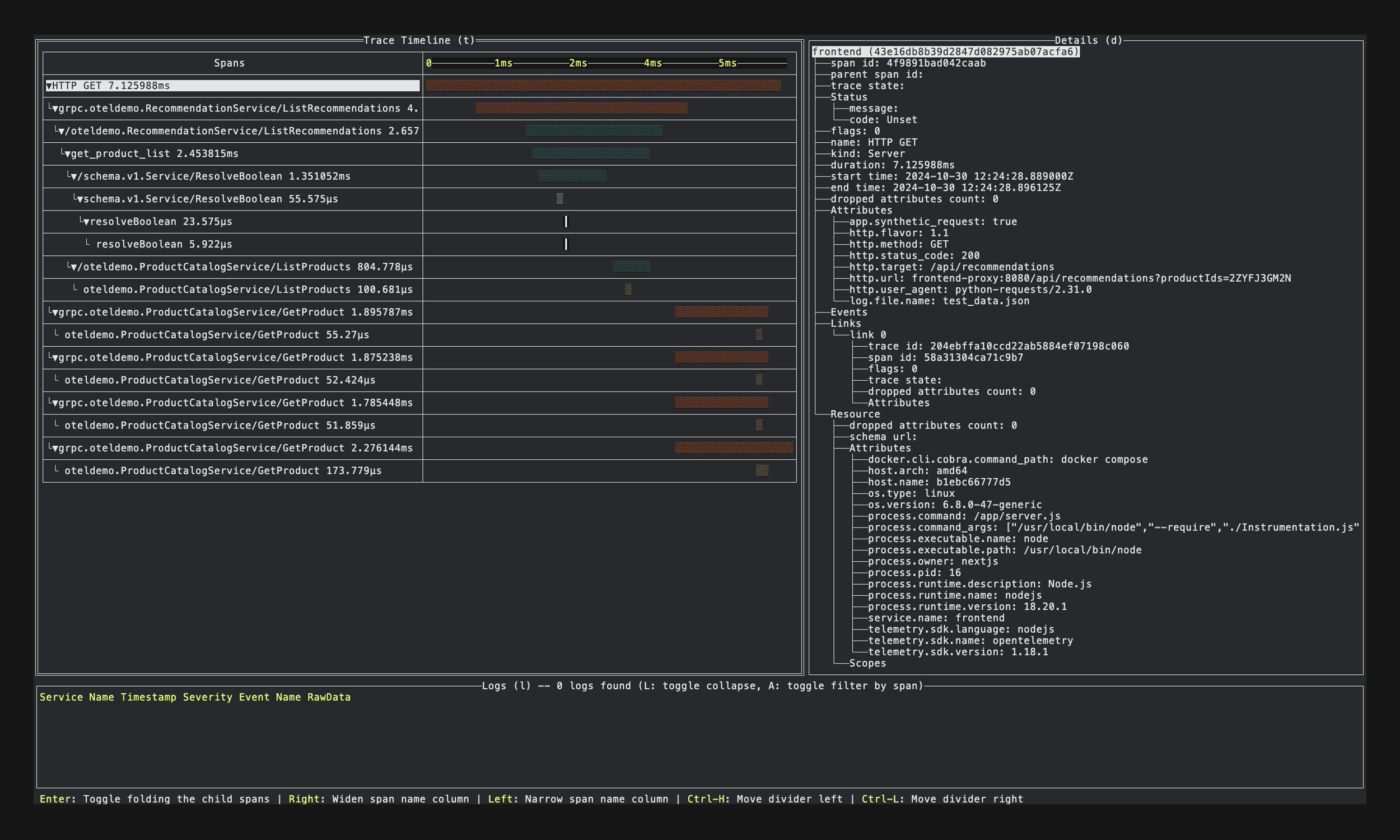Collapse the get_product_list span triangle
The width and height of the screenshot is (1400, 840).
click(68, 154)
